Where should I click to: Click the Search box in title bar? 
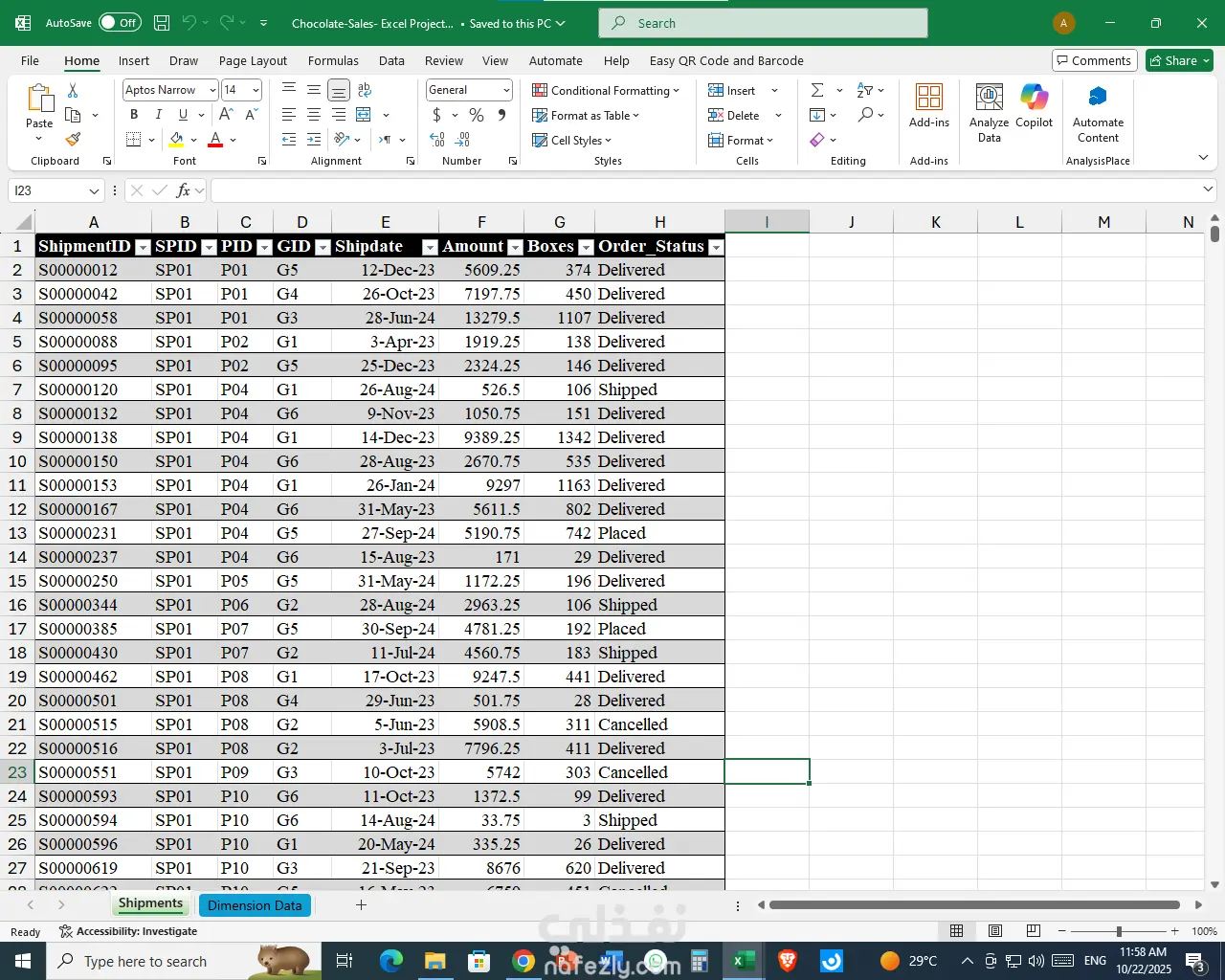coord(763,23)
